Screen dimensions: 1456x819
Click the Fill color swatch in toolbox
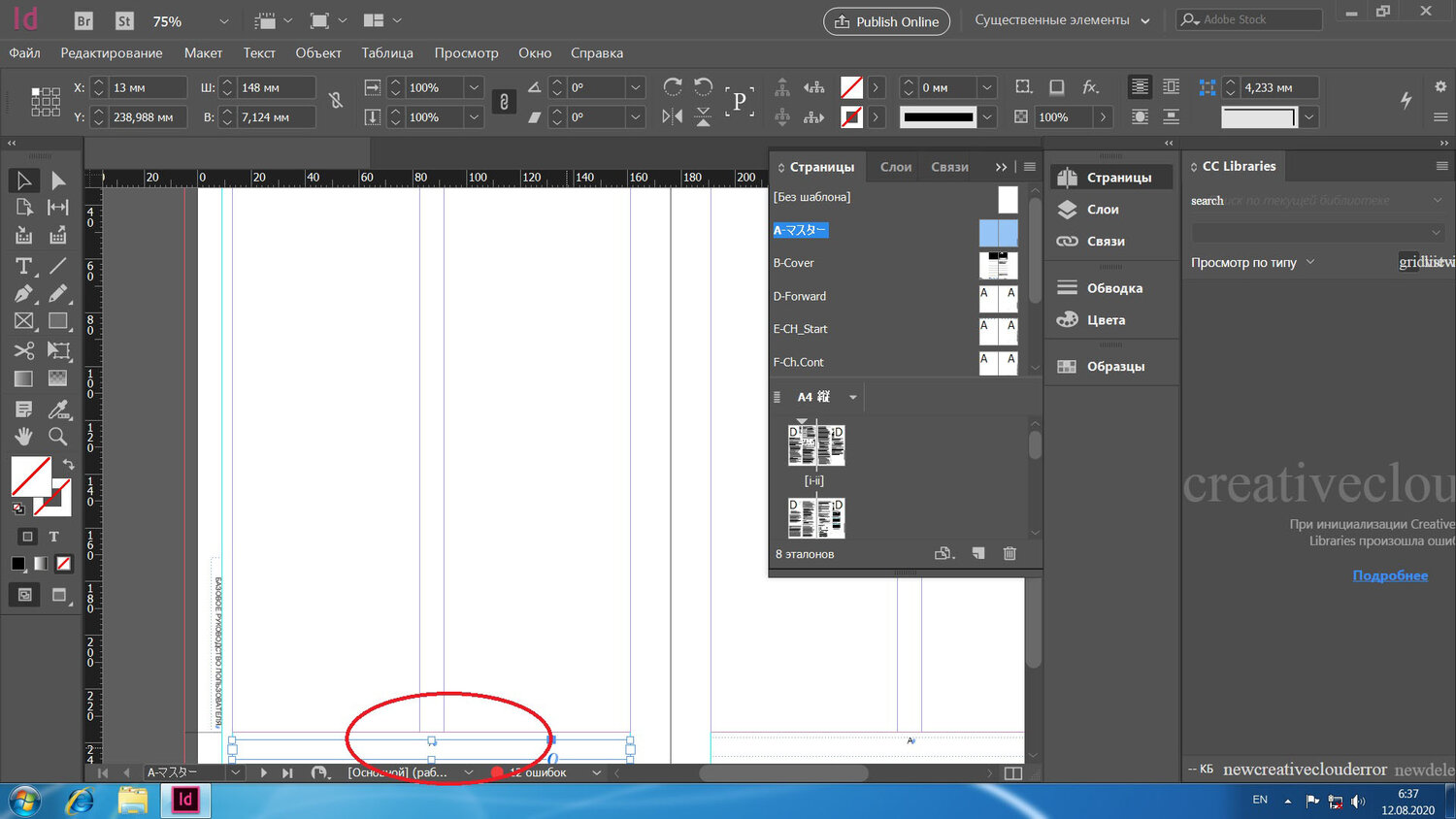[x=31, y=476]
